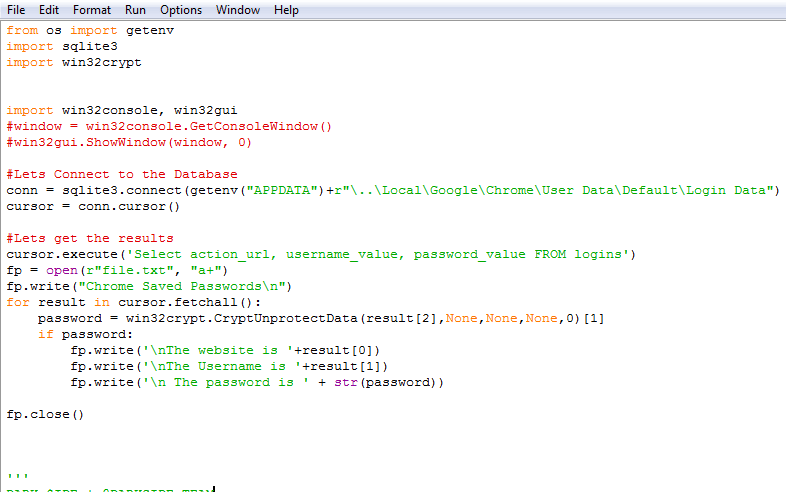Screen dimensions: 786x492
Task: Click the 'for result in cursor.fetchall()' line
Action: pyautogui.click(x=133, y=302)
